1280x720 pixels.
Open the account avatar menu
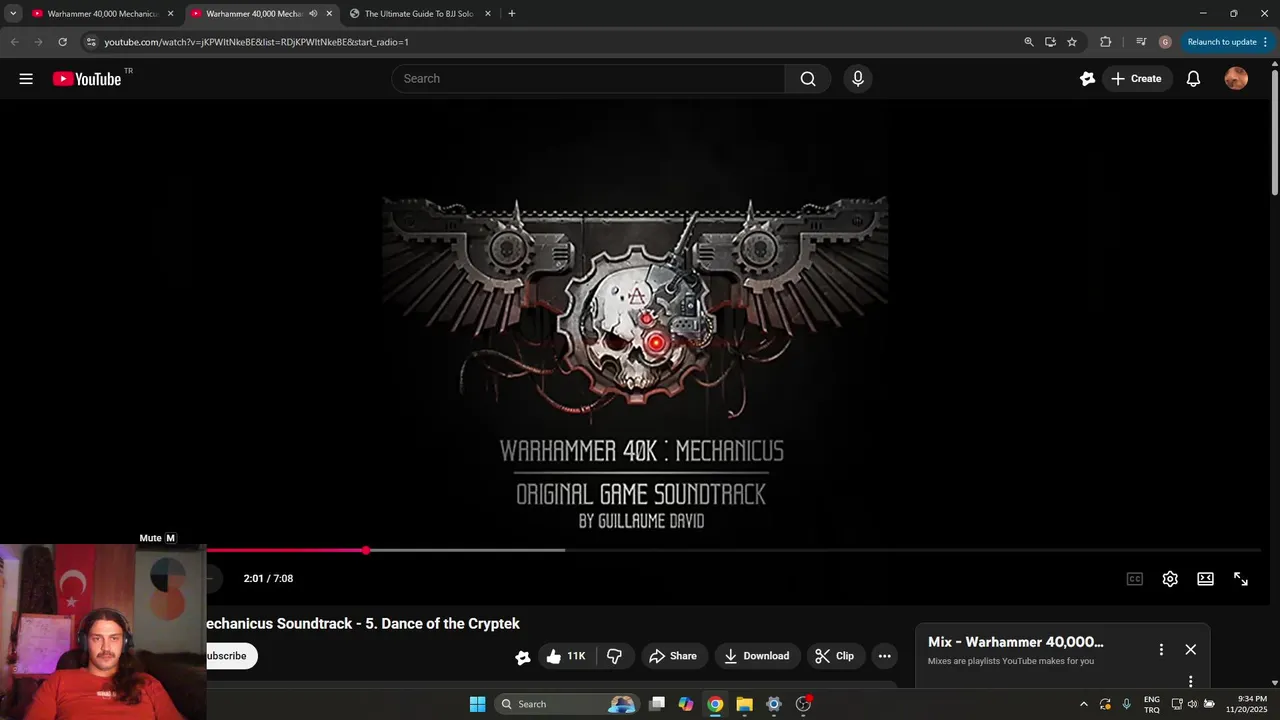coord(1236,79)
